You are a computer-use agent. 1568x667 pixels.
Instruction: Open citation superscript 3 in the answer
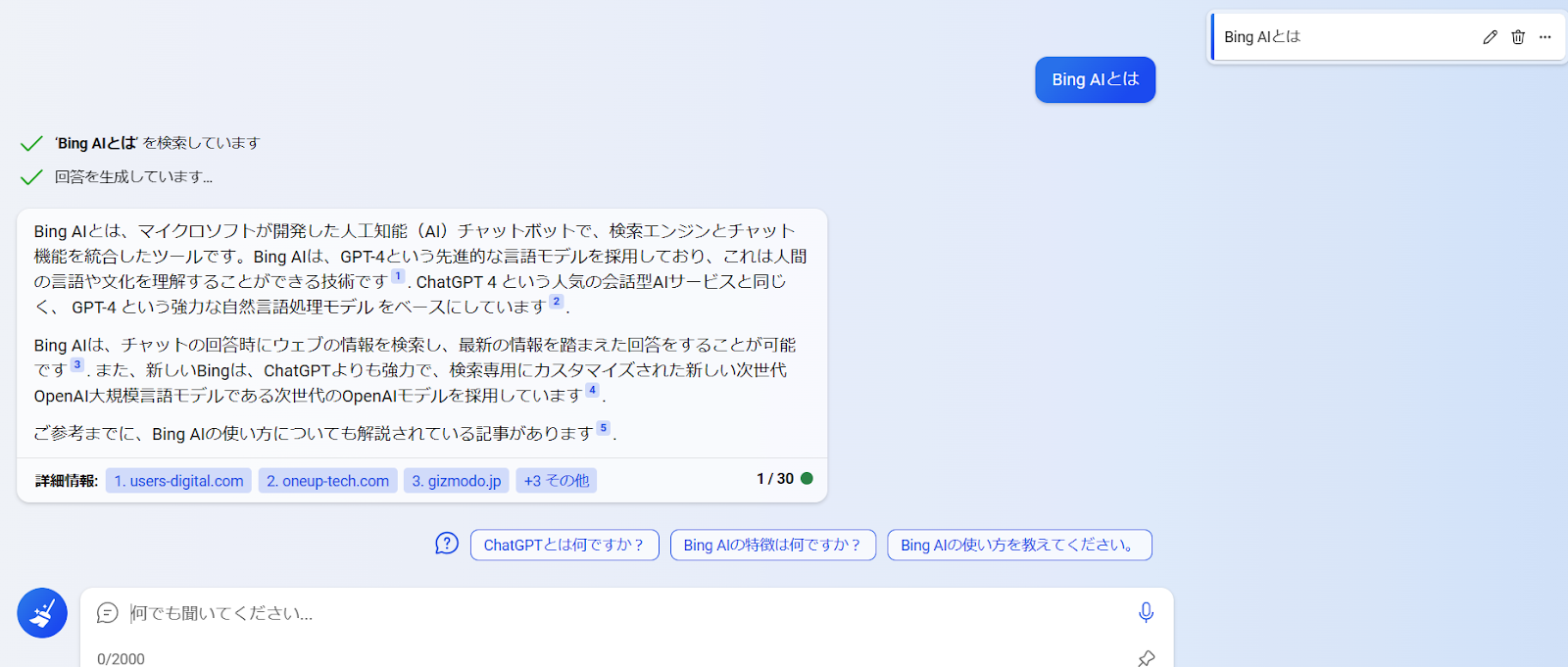pyautogui.click(x=77, y=364)
